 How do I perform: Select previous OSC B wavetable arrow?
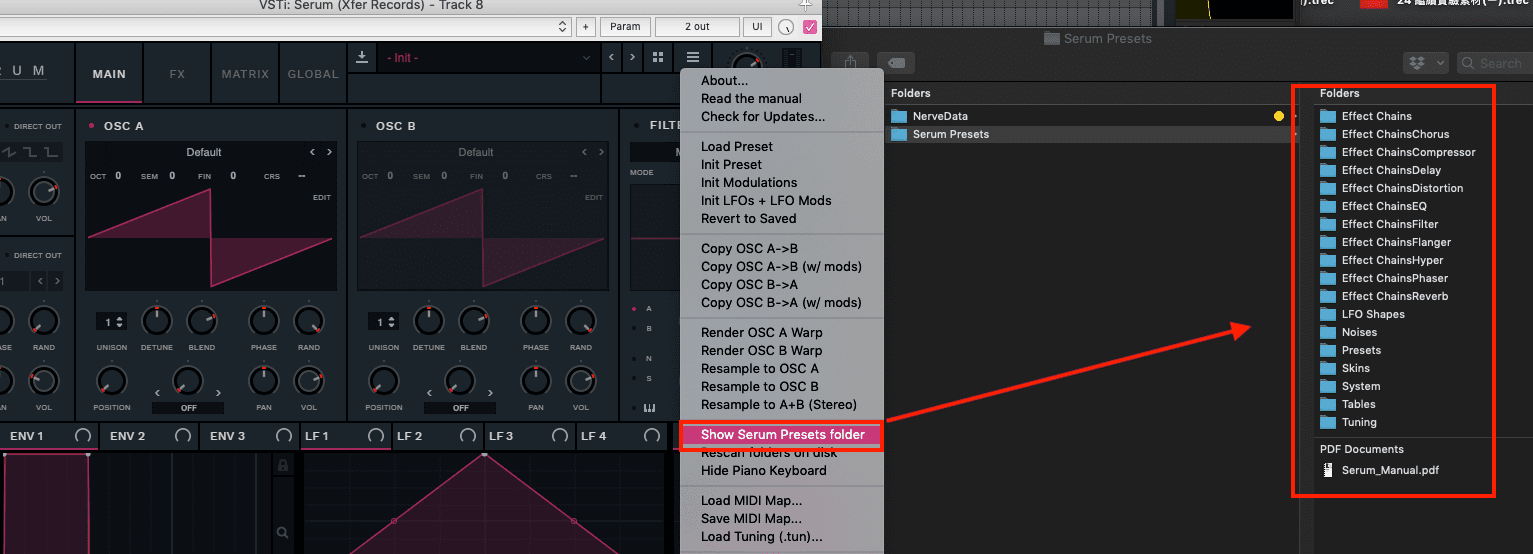pyautogui.click(x=584, y=152)
